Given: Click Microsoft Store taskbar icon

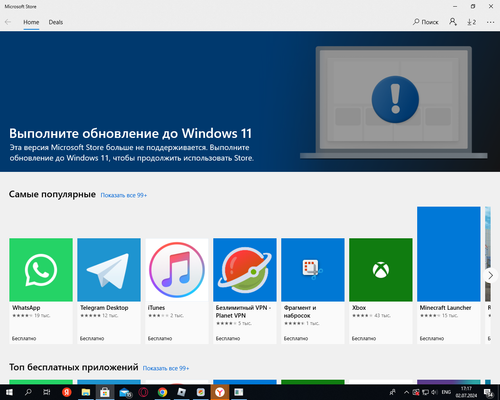Looking at the screenshot, I should point(105,392).
